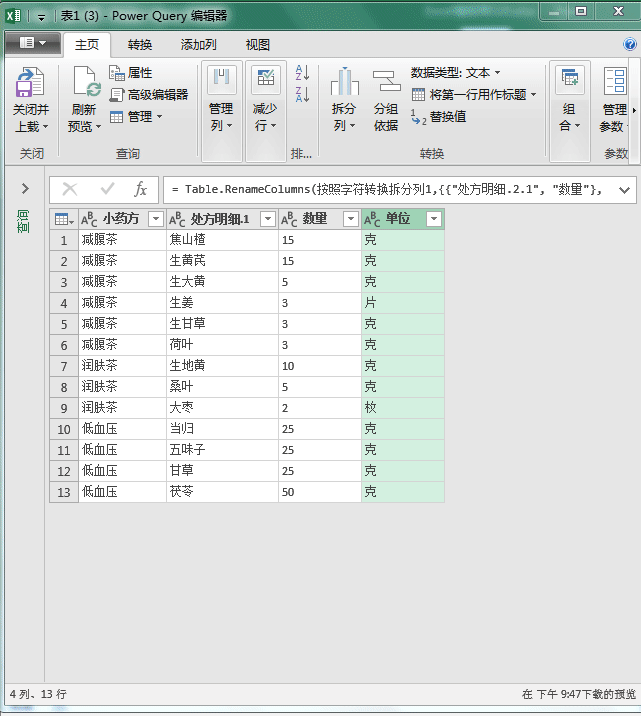The width and height of the screenshot is (641, 716).
Task: Switch to the View (视图) tab
Action: coord(257,45)
